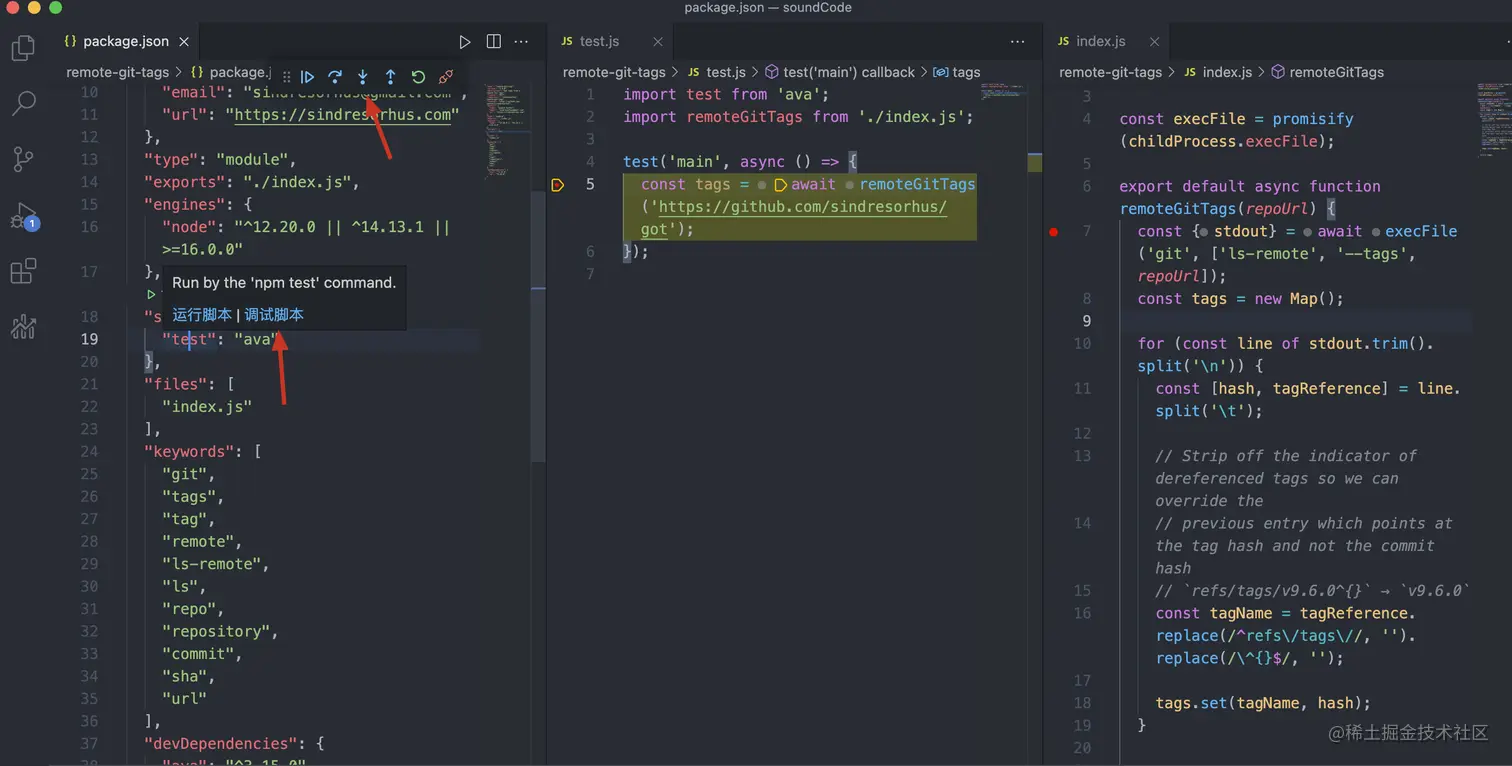Click the Split Editor icon in package.json group

pyautogui.click(x=493, y=41)
